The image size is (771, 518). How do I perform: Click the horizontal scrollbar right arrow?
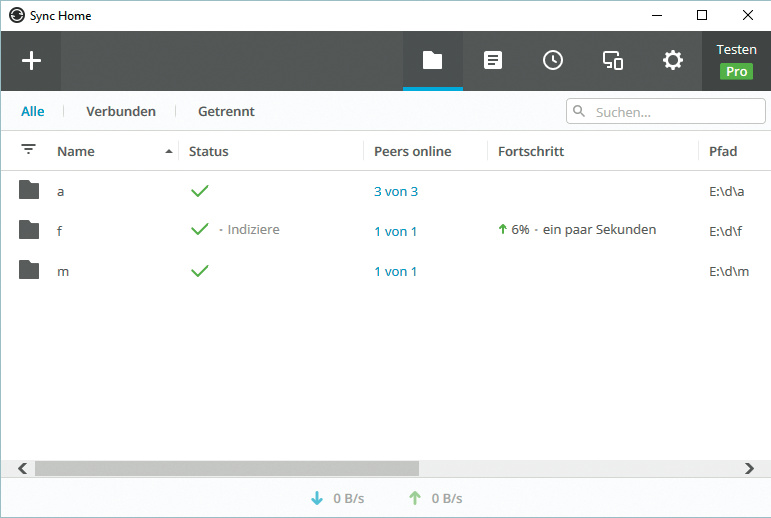coord(750,468)
